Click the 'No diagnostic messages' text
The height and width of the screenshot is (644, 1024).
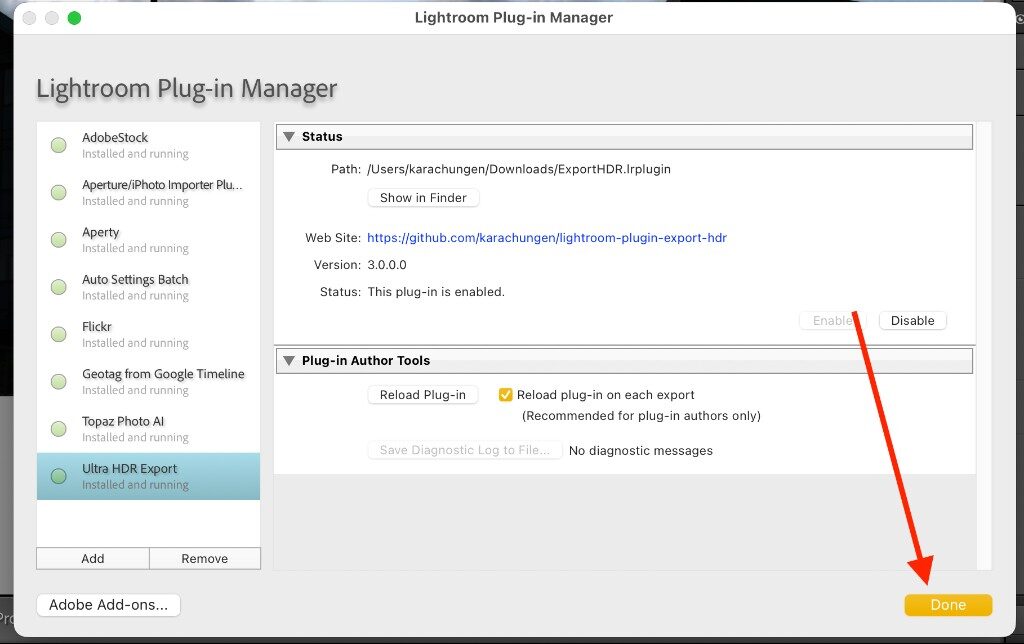(641, 451)
